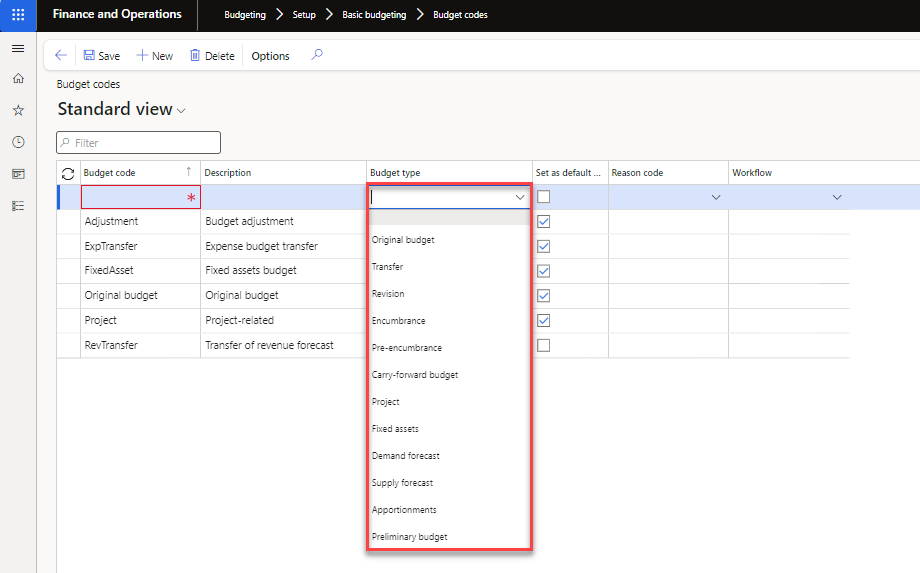The width and height of the screenshot is (920, 573).
Task: Open the Options menu
Action: pos(270,56)
